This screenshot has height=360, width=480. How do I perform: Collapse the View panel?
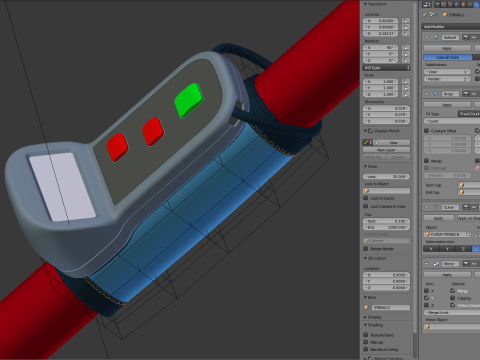click(x=365, y=166)
